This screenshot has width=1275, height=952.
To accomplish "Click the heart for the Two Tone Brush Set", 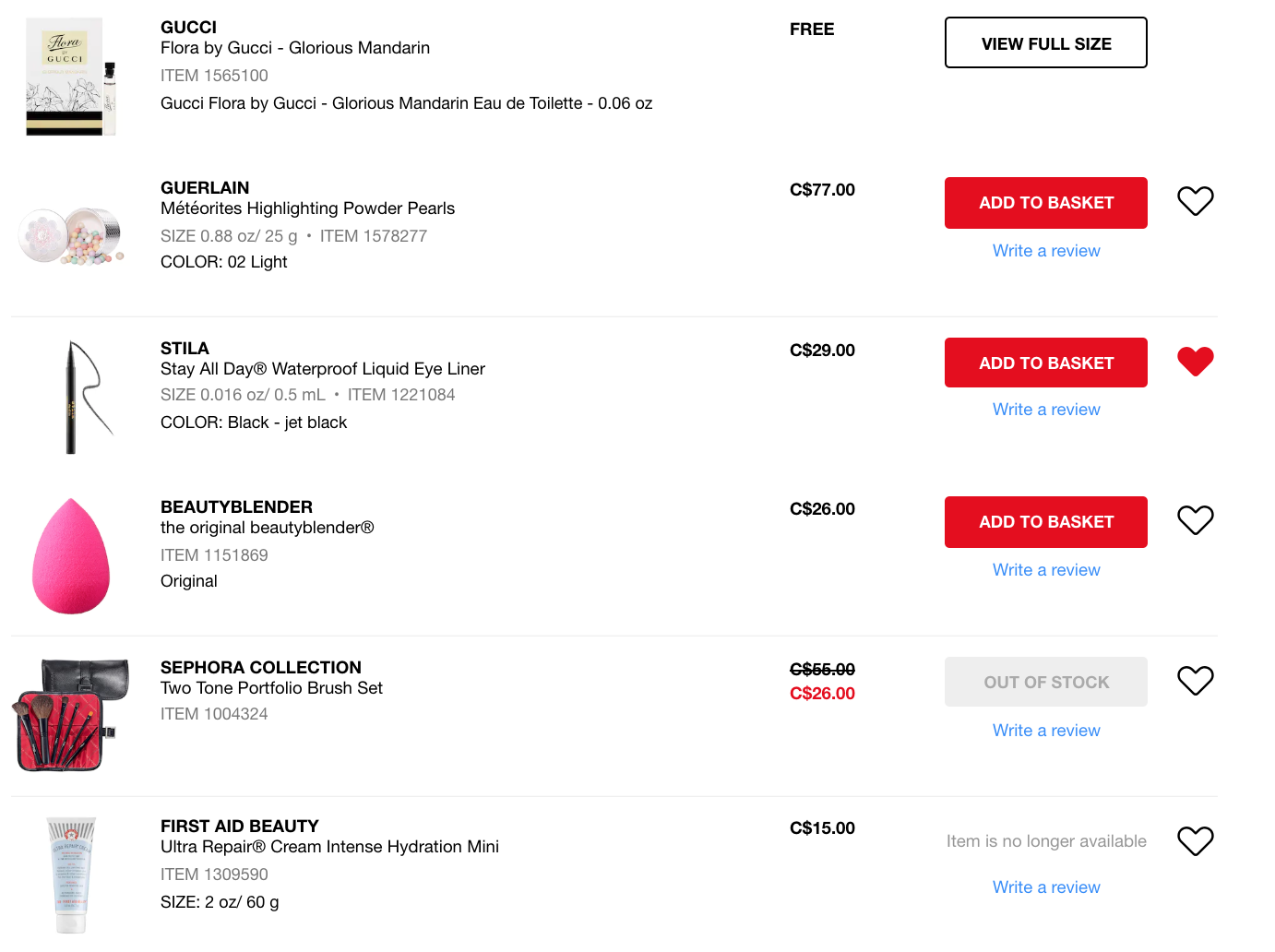I will [x=1195, y=681].
